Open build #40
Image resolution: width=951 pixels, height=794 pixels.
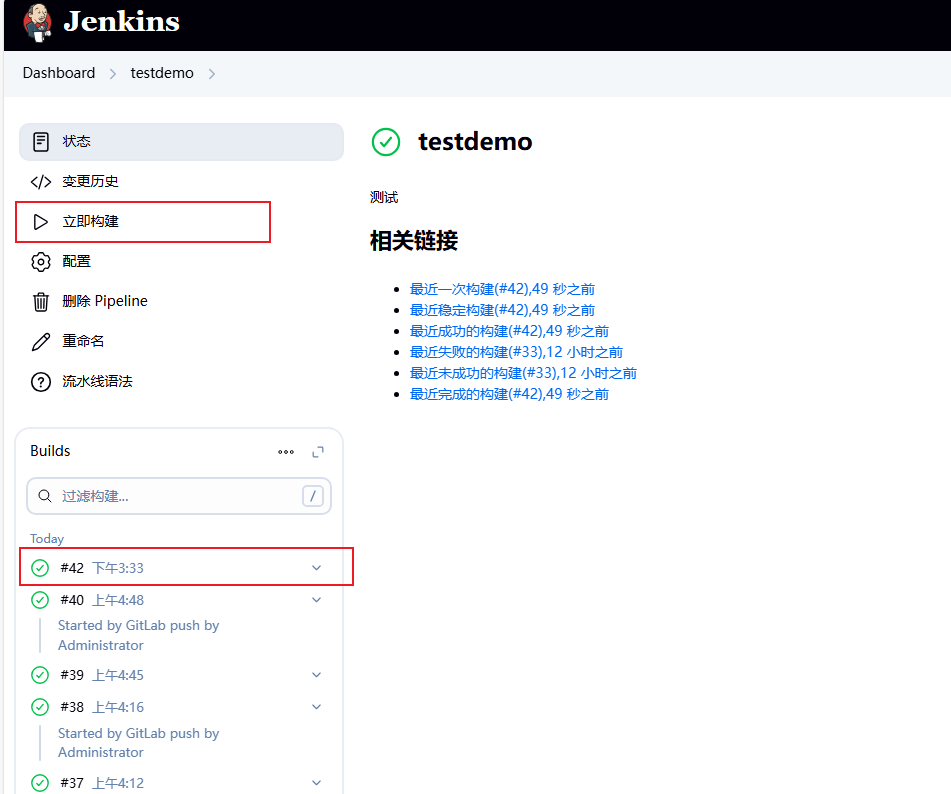tap(72, 600)
